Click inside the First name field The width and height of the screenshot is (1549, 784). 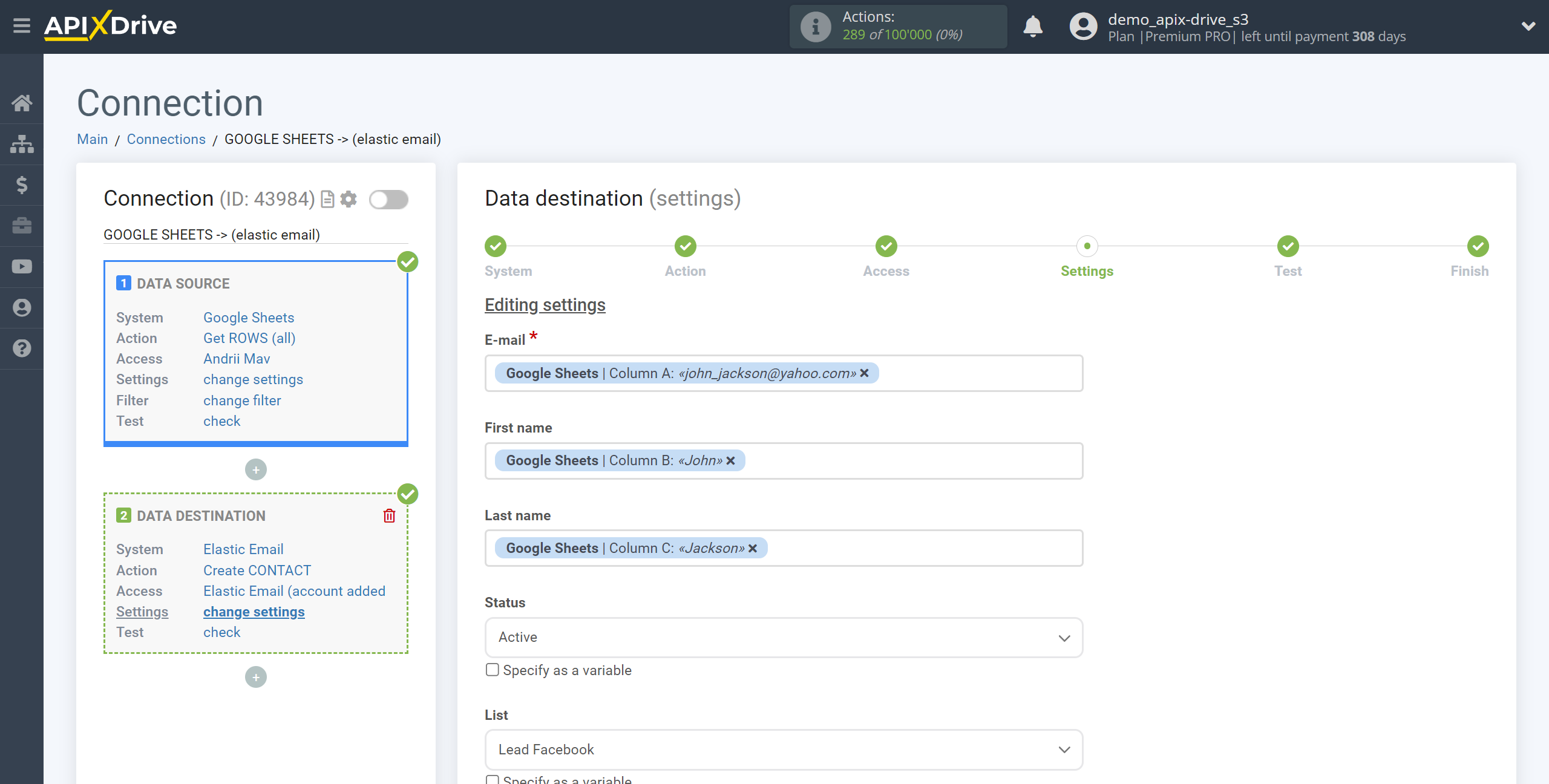pos(784,461)
